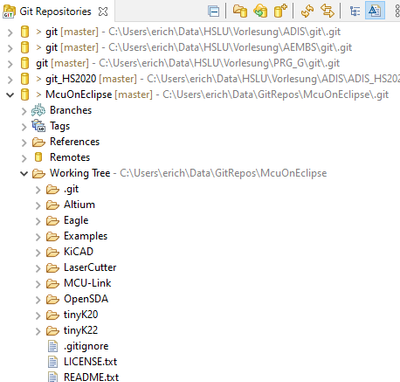Toggle link with editor and selection
The width and height of the screenshot is (400, 382).
[327, 11]
